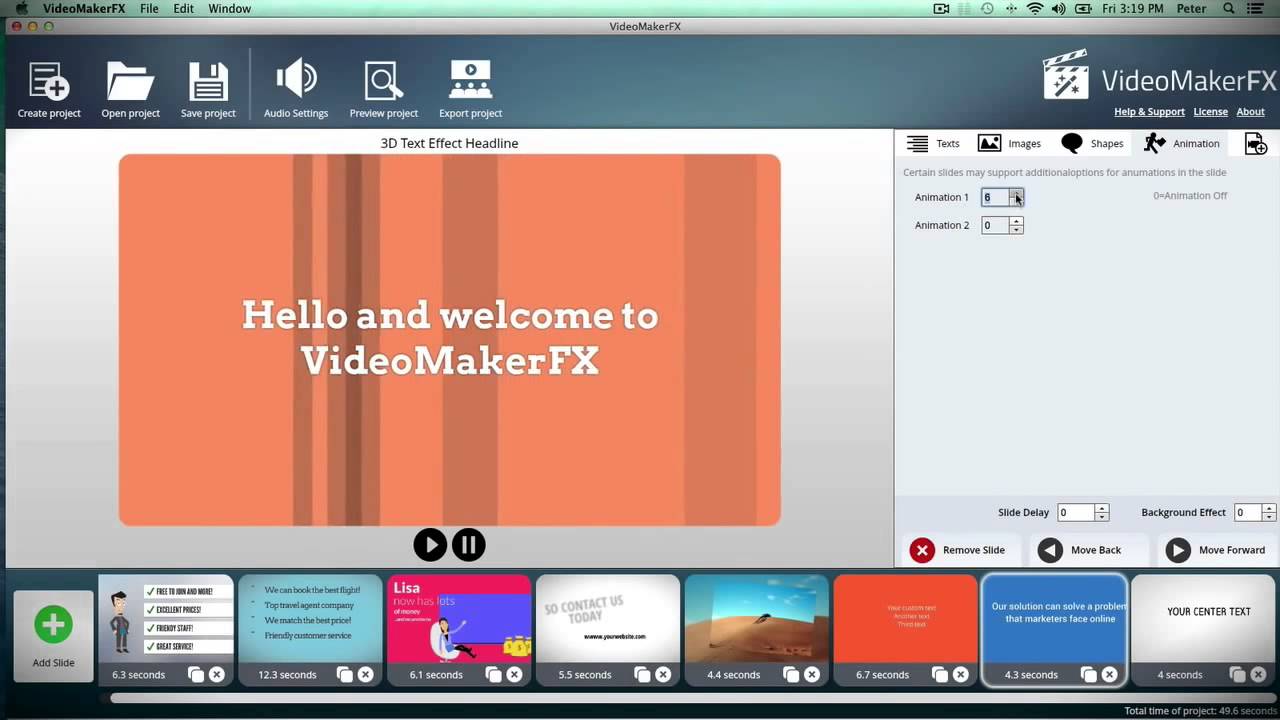
Task: Pause the slide preview
Action: pyautogui.click(x=468, y=545)
